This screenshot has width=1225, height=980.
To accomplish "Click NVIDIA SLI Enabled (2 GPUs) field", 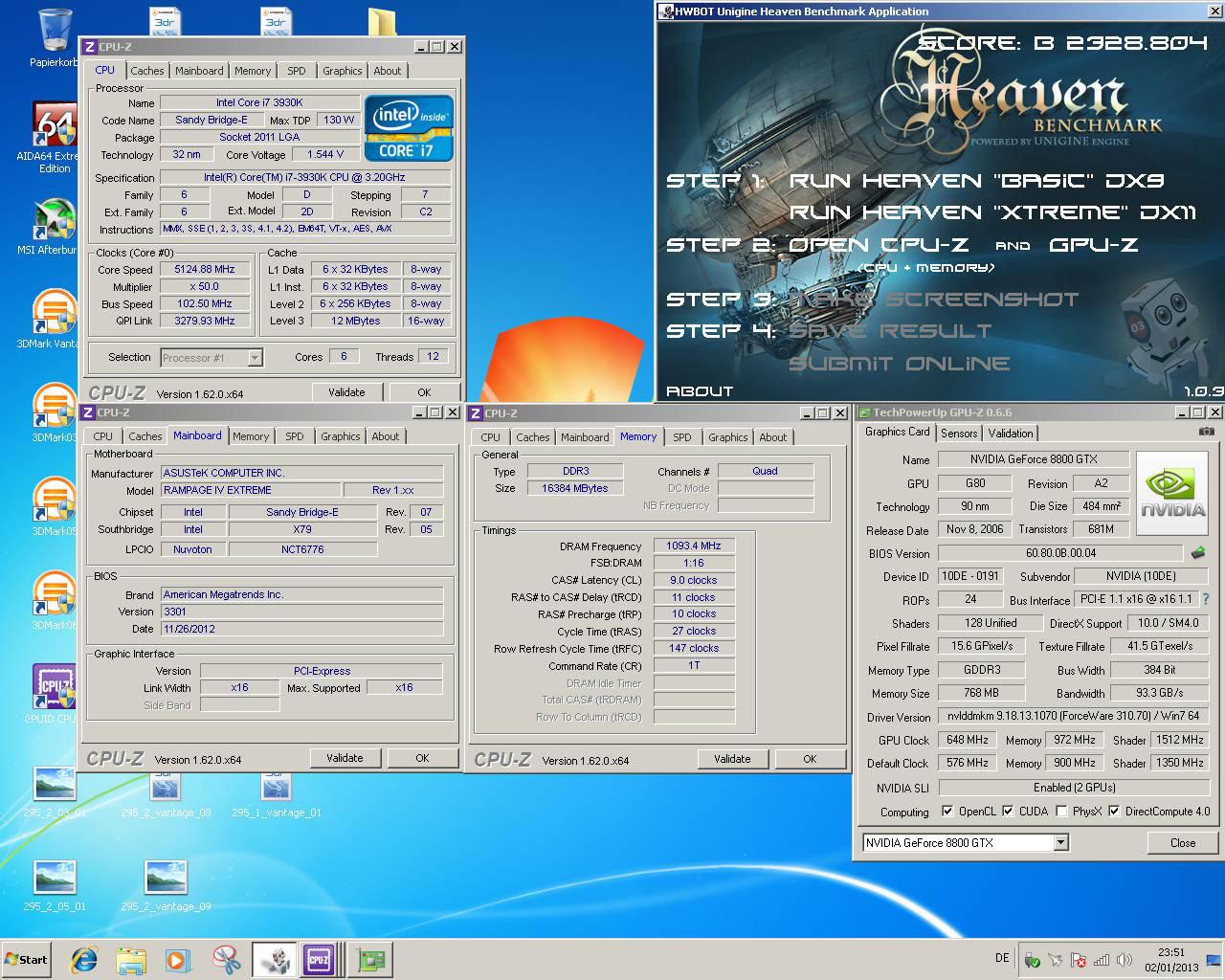I will tap(1074, 787).
